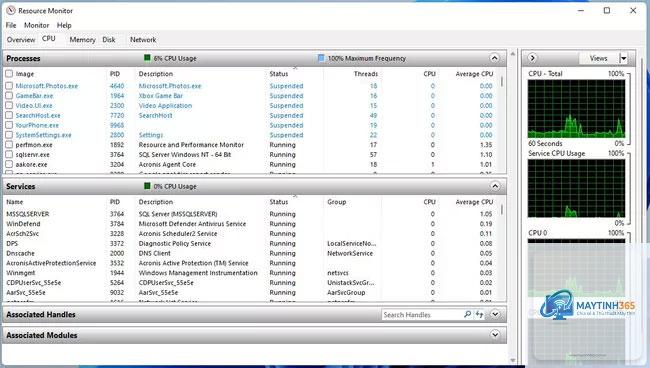
Task: Open the Views dropdown arrow
Action: click(x=623, y=58)
